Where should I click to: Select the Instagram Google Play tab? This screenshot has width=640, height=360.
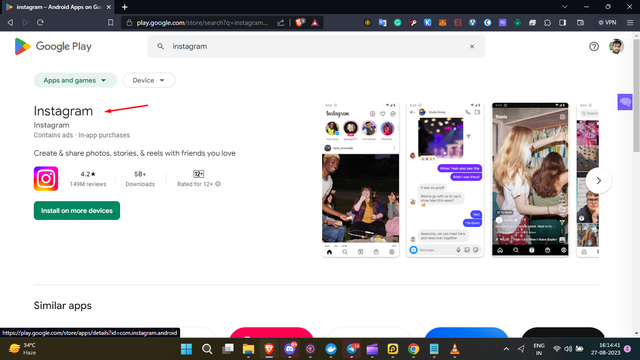58,7
